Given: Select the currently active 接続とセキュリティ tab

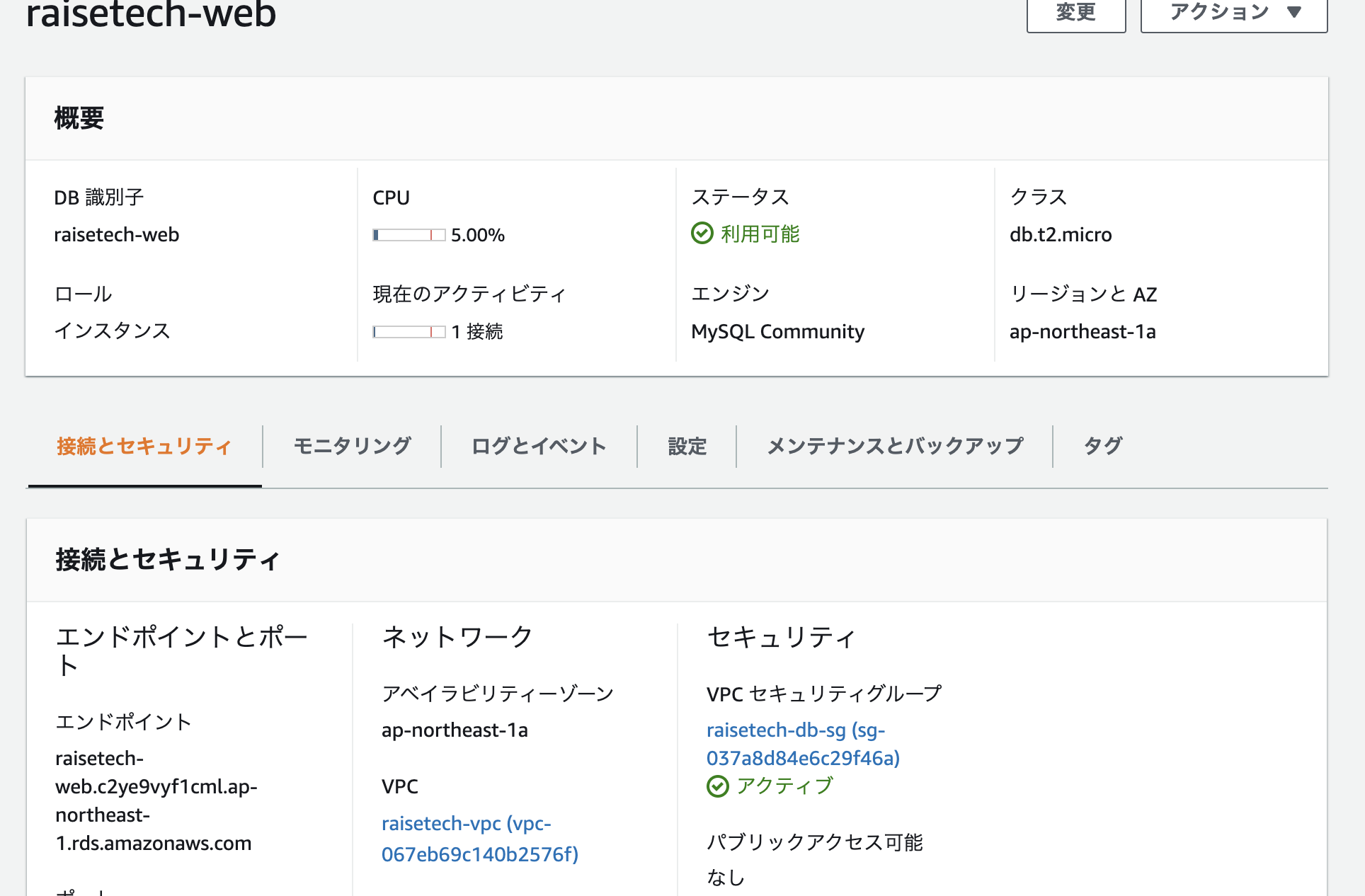Looking at the screenshot, I should (144, 446).
